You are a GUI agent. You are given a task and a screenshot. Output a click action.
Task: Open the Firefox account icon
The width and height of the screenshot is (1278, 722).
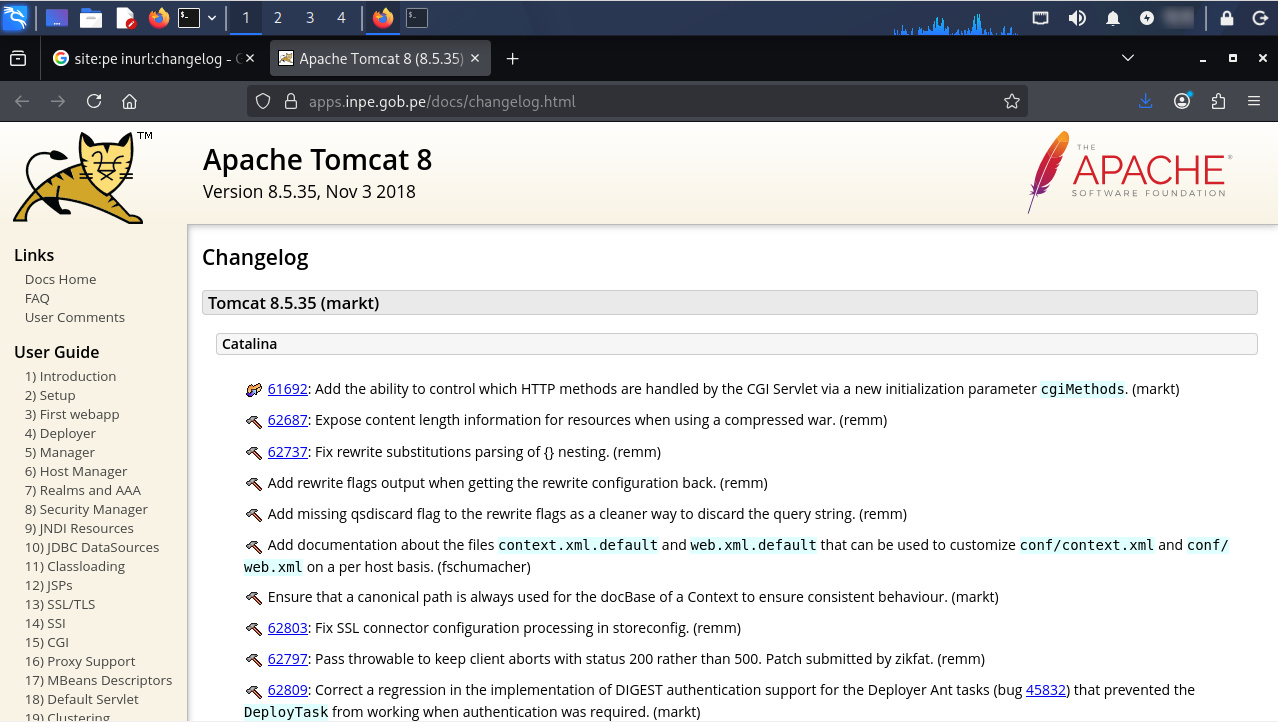pyautogui.click(x=1182, y=101)
